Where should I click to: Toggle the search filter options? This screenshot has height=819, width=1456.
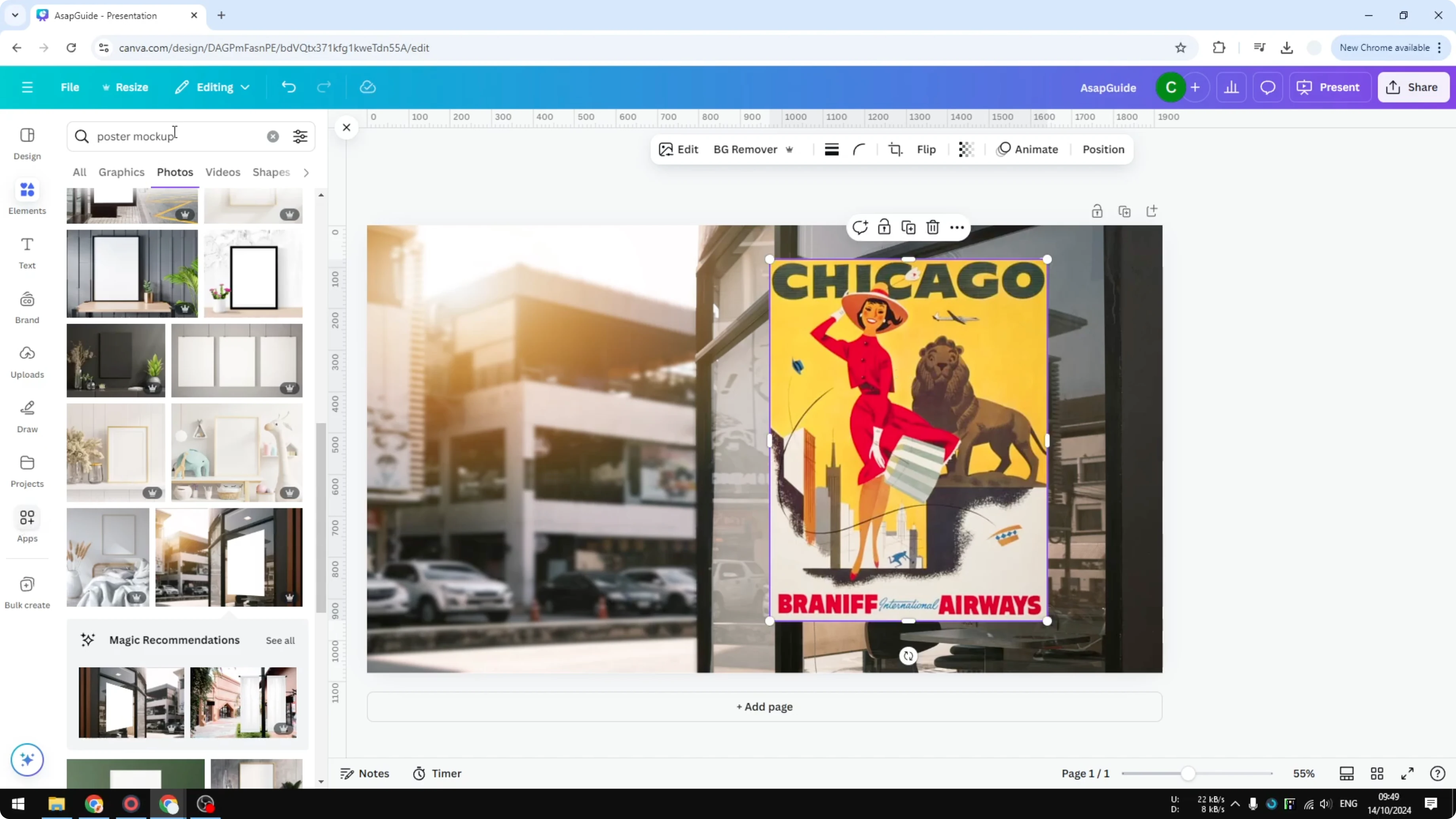point(300,136)
